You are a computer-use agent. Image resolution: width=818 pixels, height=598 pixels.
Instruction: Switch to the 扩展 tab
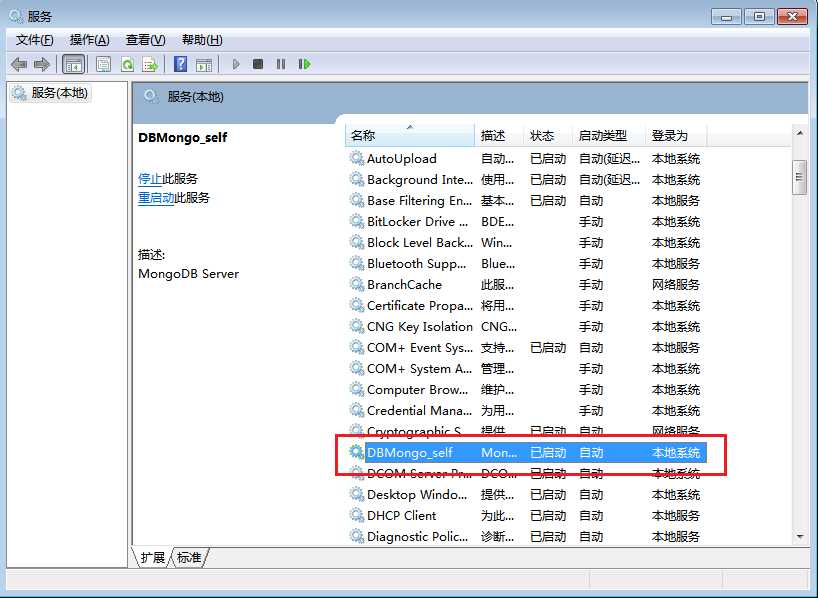tap(152, 557)
